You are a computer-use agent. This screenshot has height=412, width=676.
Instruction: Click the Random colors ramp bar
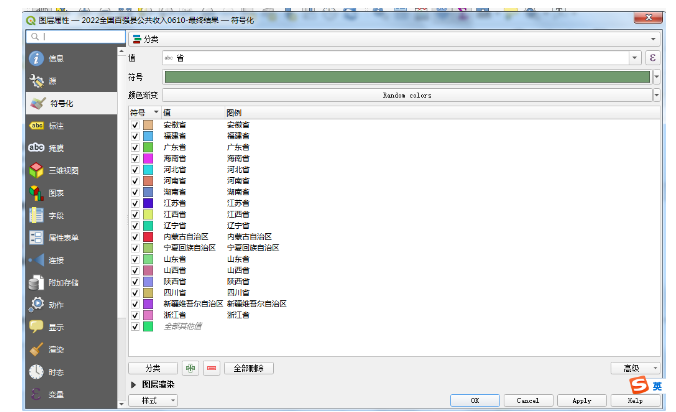(407, 95)
